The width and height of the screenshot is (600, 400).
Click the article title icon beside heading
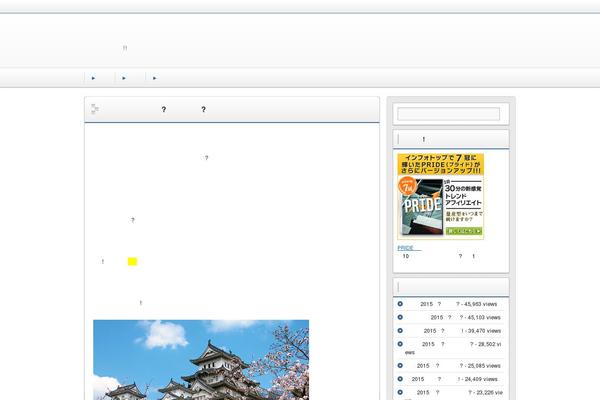[x=95, y=109]
